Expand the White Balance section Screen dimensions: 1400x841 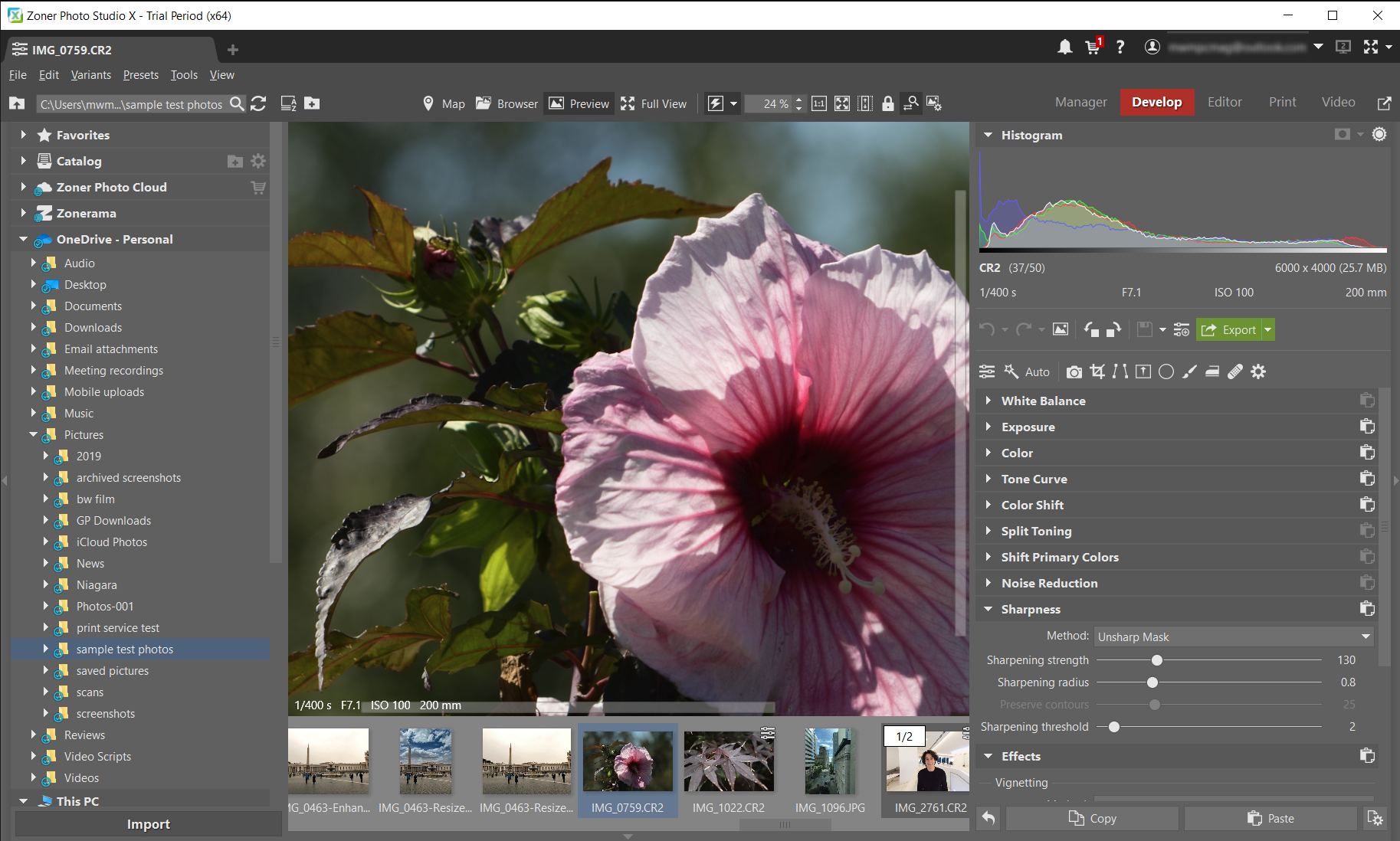click(x=1042, y=400)
